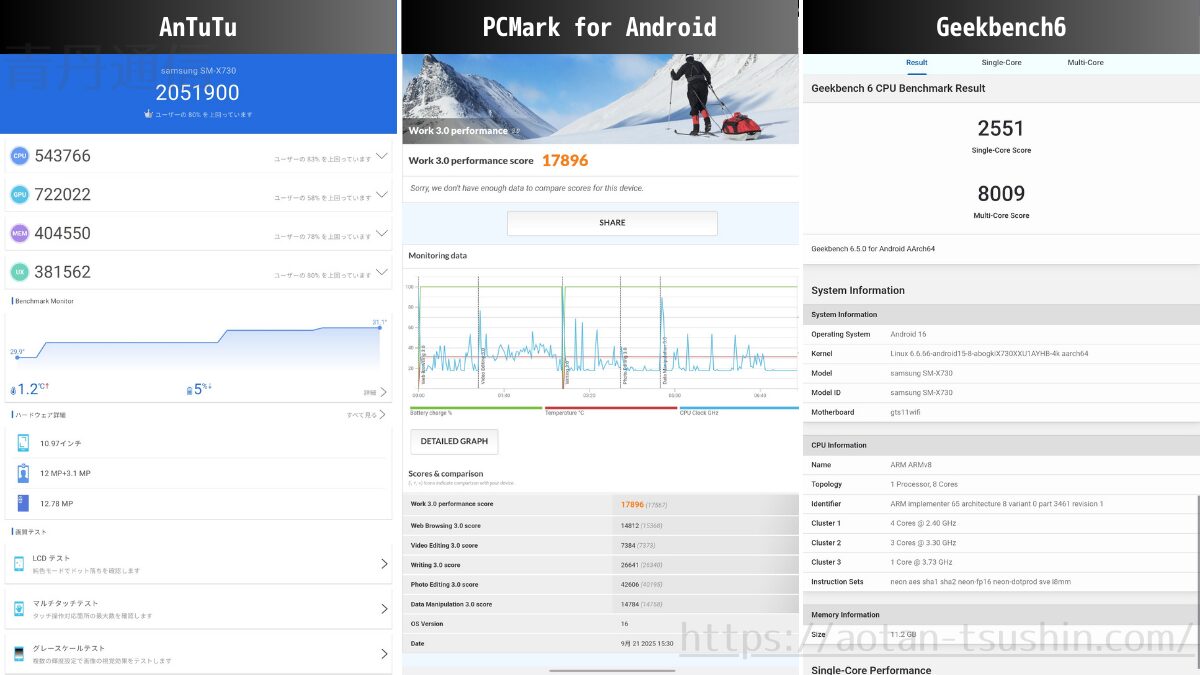Expand the GPU 722022 score details
This screenshot has width=1200, height=675.
click(381, 195)
